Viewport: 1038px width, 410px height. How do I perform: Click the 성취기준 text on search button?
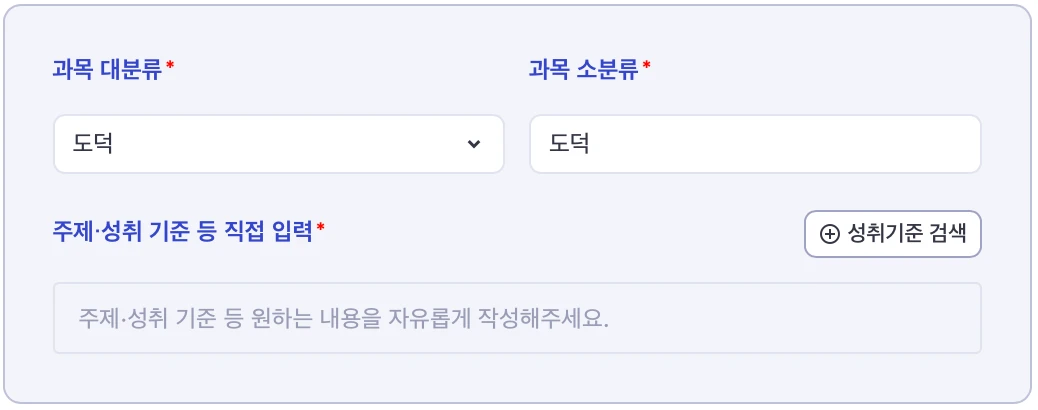click(x=885, y=234)
